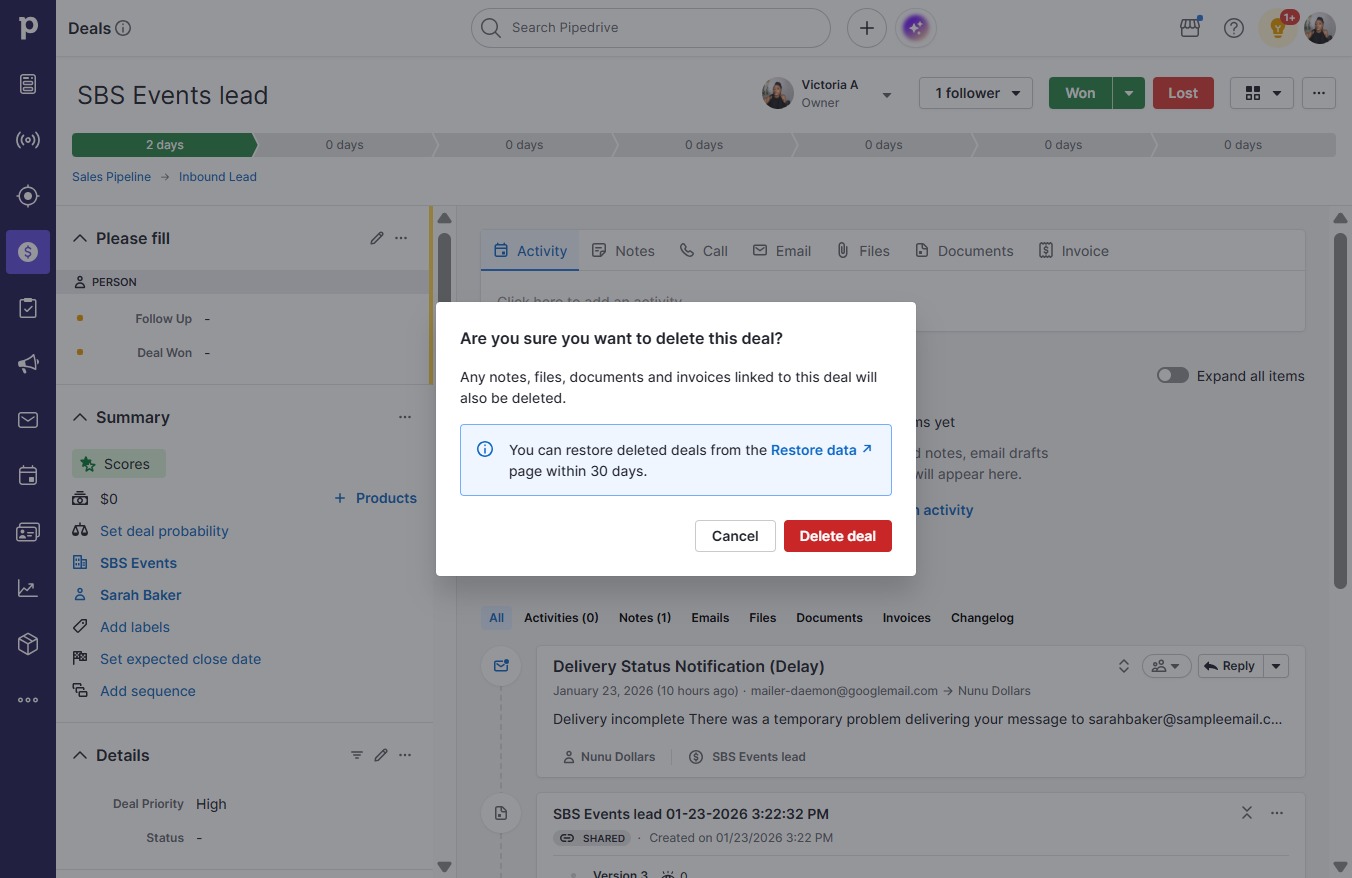Open the Campaigns megaphone sidebar icon
The height and width of the screenshot is (878, 1352).
point(28,364)
